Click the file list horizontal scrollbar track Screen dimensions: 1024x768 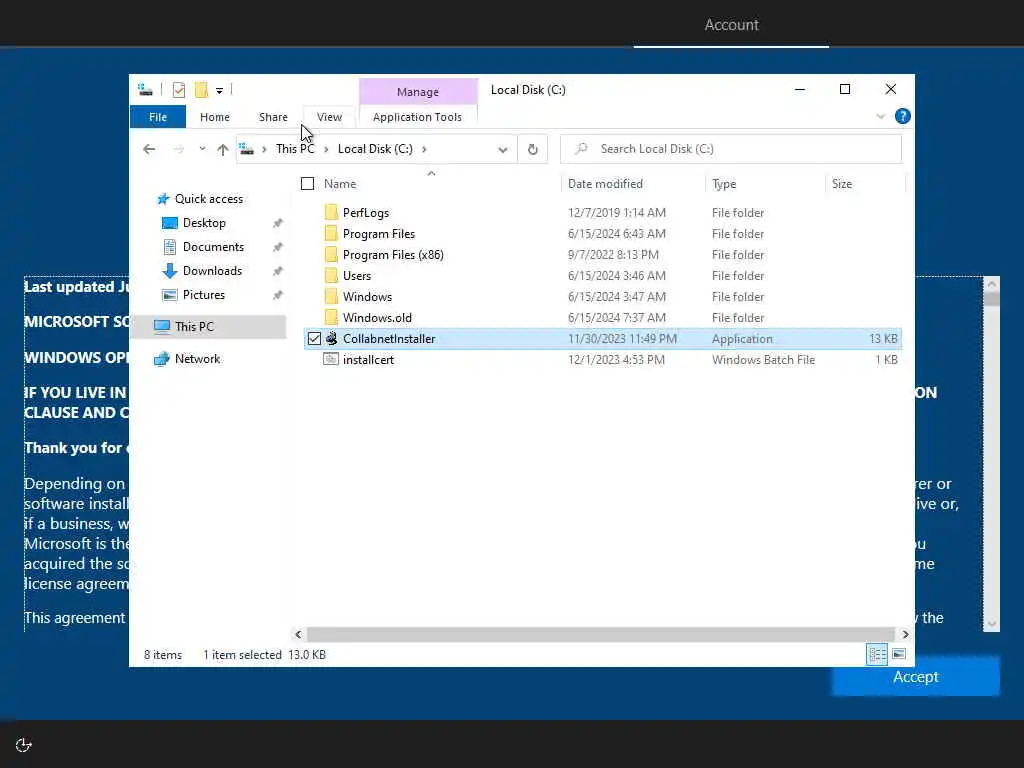(600, 634)
